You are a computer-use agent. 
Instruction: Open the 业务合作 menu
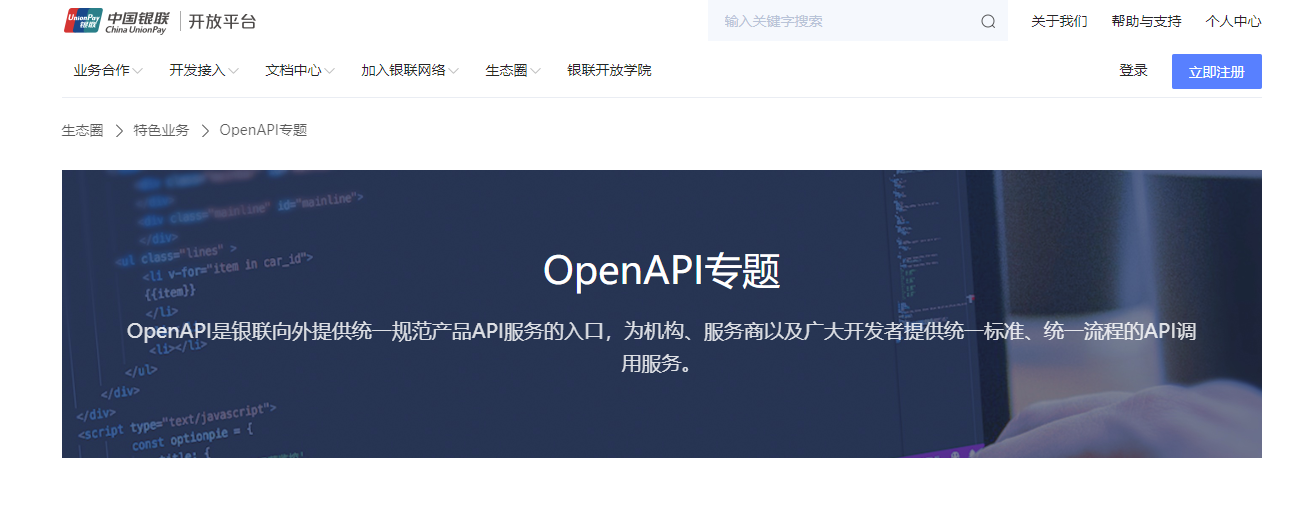101,70
